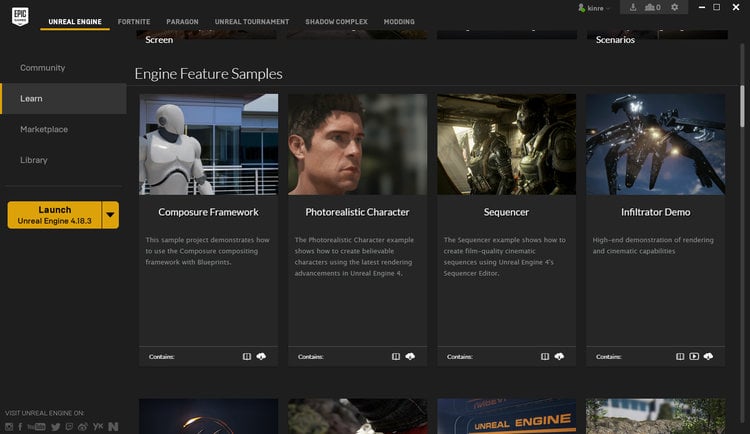Image resolution: width=750 pixels, height=434 pixels.
Task: Open the friends list icon
Action: (652, 7)
